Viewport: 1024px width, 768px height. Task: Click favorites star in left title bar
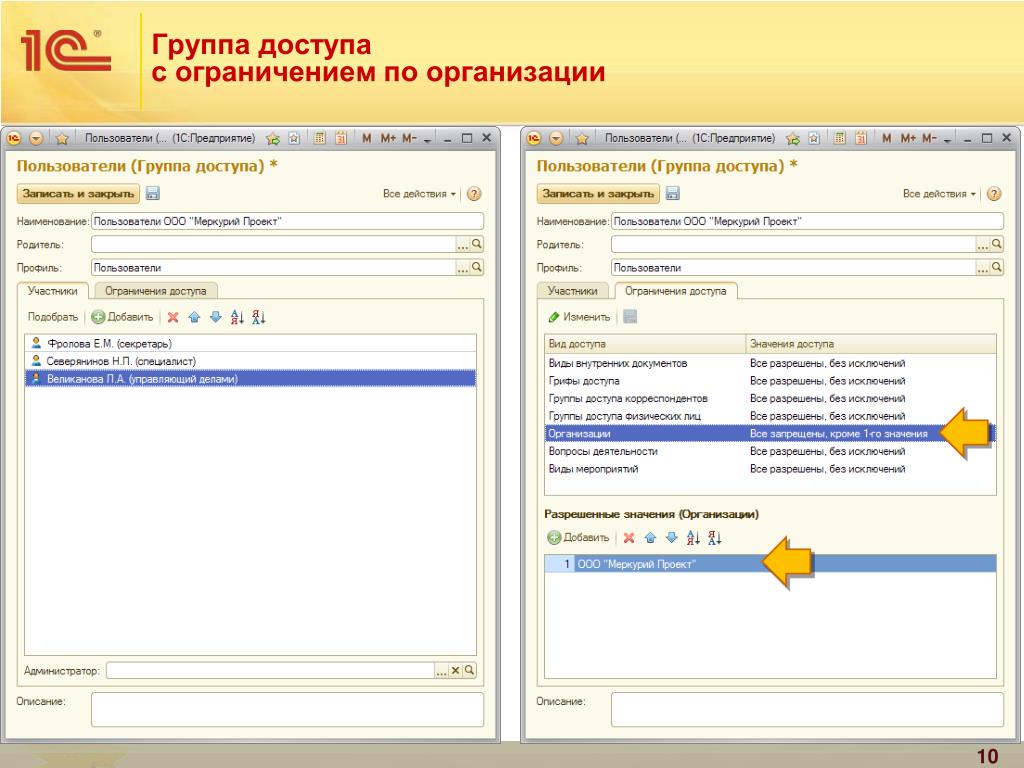[62, 138]
